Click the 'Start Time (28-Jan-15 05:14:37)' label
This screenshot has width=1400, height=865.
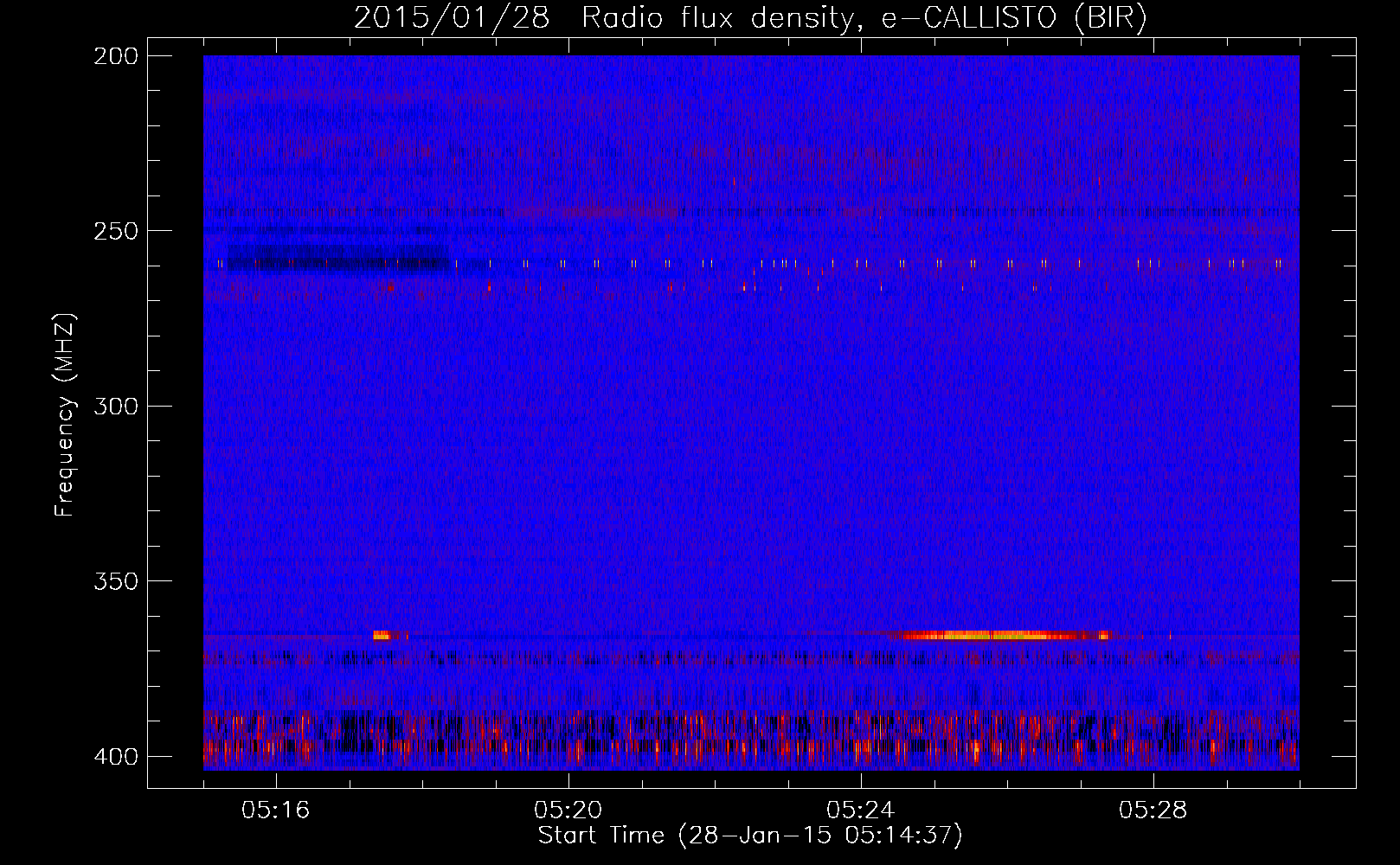coord(750,836)
